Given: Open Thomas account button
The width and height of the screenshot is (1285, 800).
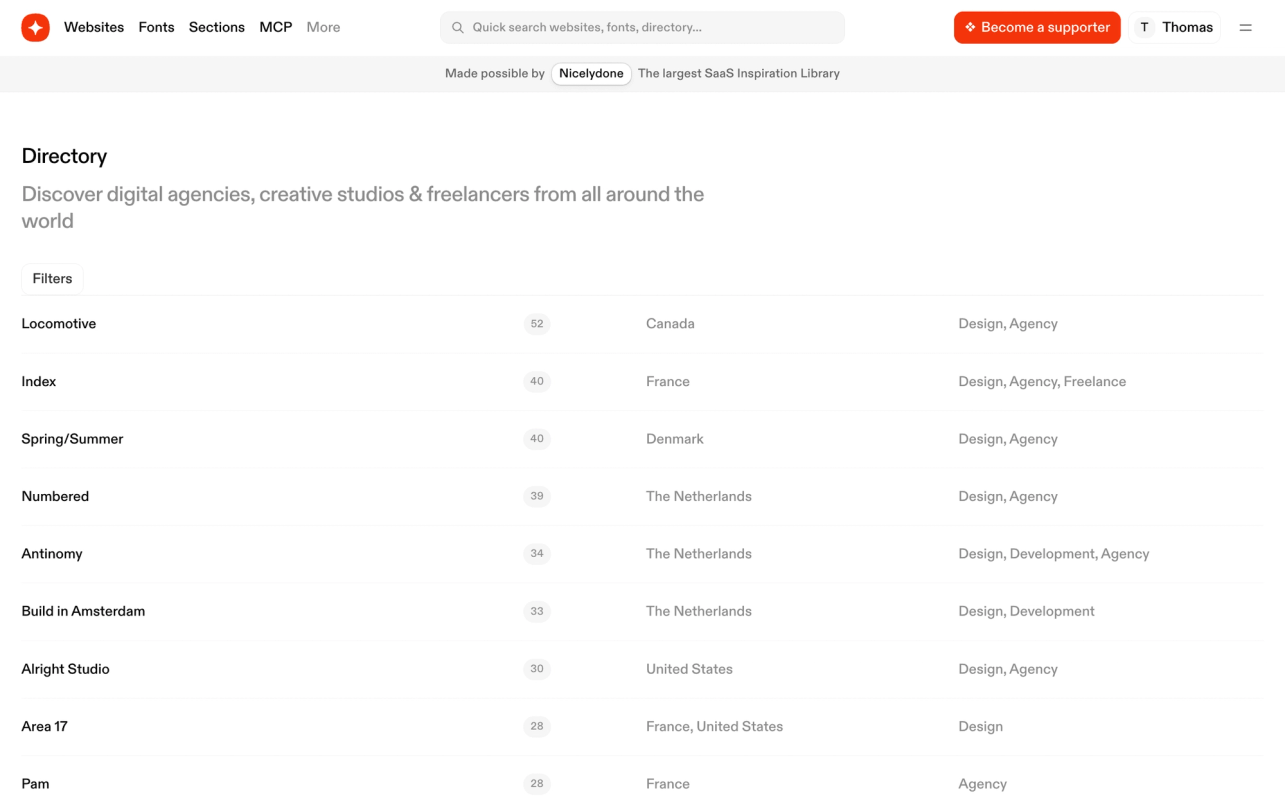Looking at the screenshot, I should (x=1176, y=28).
